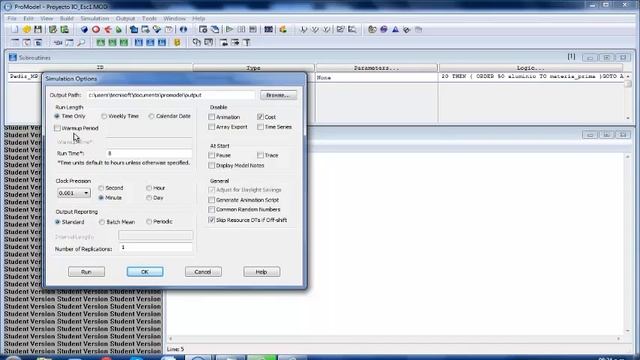Click the Save floppy disk icon
The width and height of the screenshot is (640, 360).
38,29
